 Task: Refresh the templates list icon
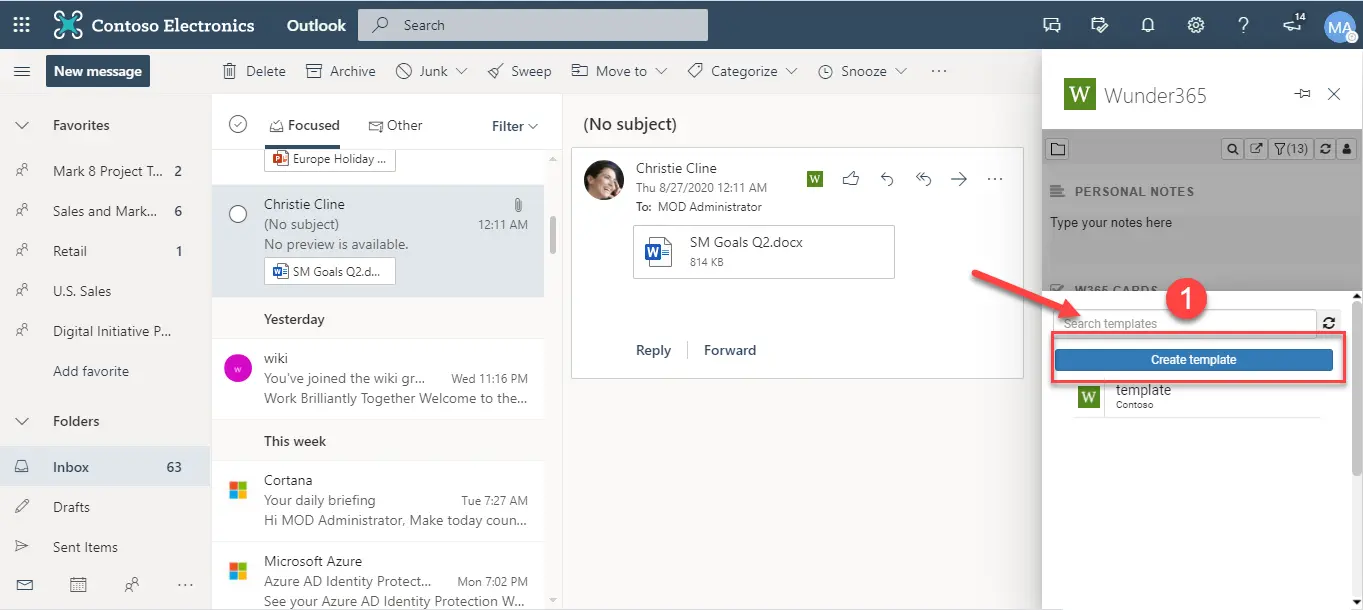tap(1328, 323)
